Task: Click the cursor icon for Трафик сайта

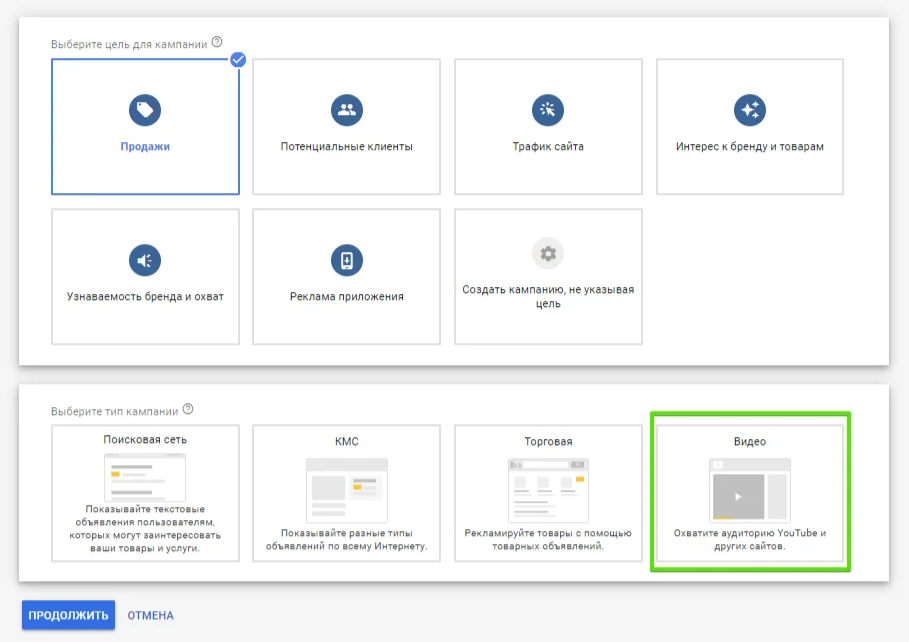Action: (x=548, y=110)
